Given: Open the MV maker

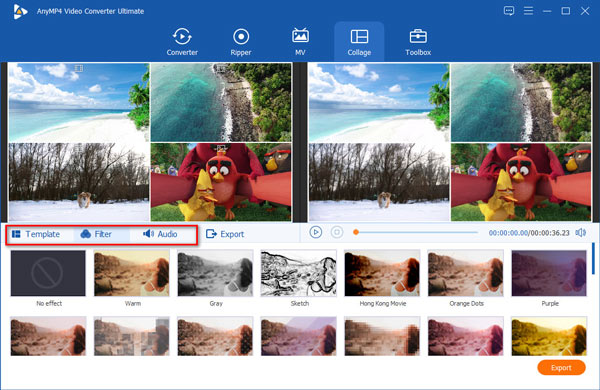Looking at the screenshot, I should [300, 42].
